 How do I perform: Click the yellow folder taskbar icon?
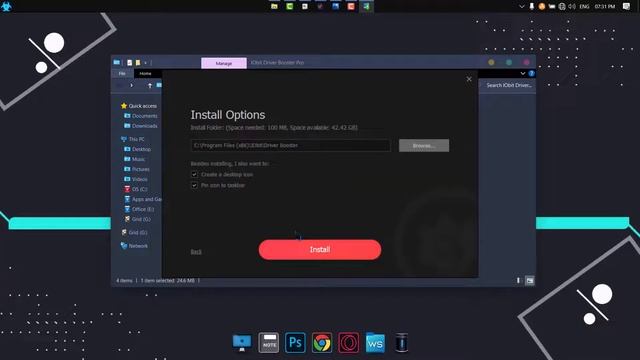[274, 6]
